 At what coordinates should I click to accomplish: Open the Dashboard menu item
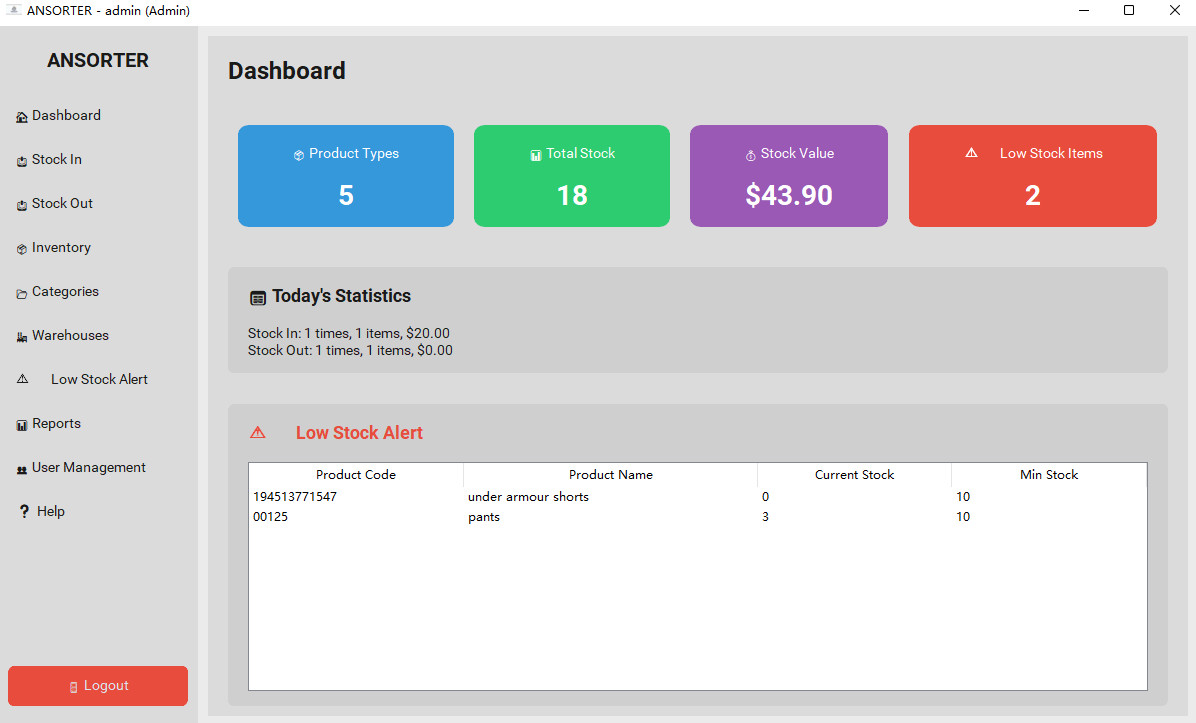98,115
